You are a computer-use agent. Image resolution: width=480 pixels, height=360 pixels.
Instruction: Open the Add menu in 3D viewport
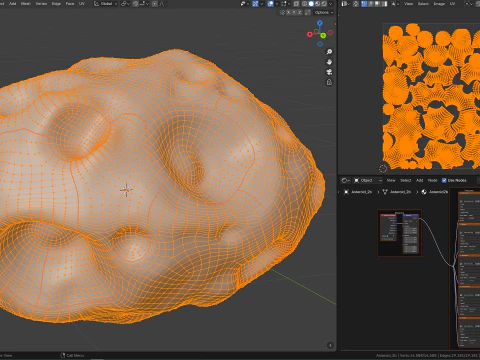[12, 4]
